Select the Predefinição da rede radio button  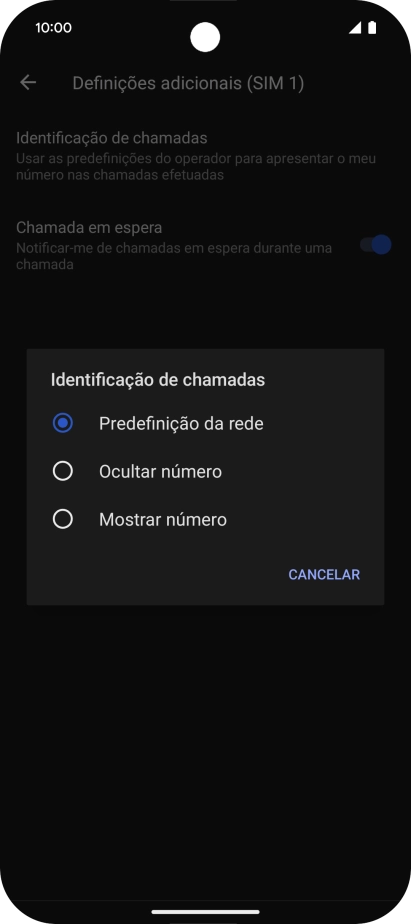63,423
